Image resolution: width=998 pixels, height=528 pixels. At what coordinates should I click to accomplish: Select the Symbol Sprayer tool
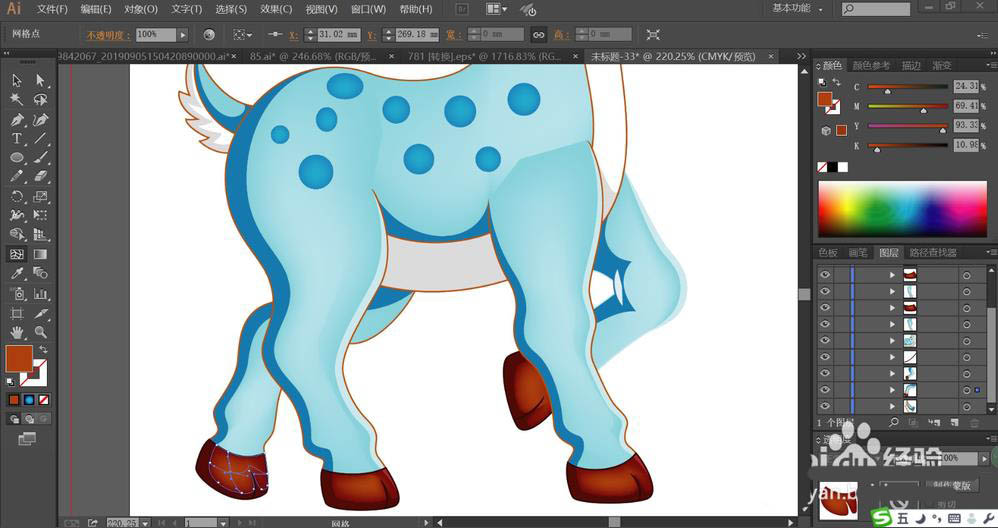17,293
